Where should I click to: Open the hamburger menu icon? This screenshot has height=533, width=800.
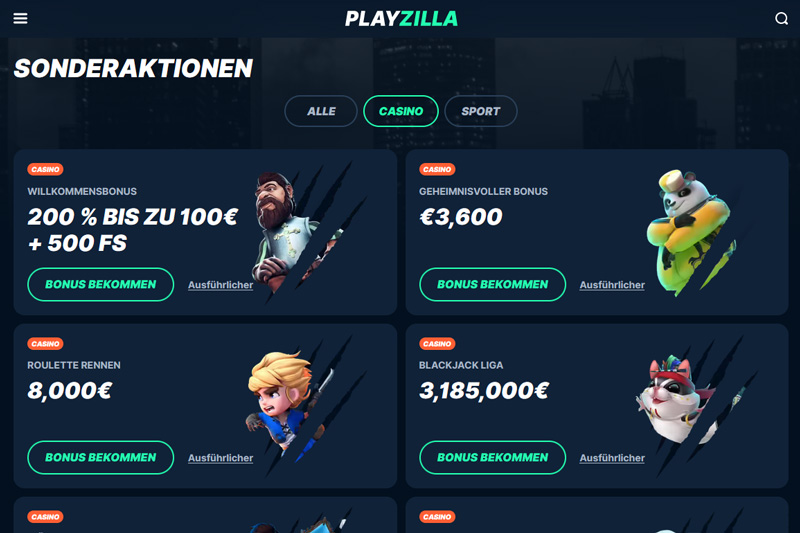[x=20, y=18]
